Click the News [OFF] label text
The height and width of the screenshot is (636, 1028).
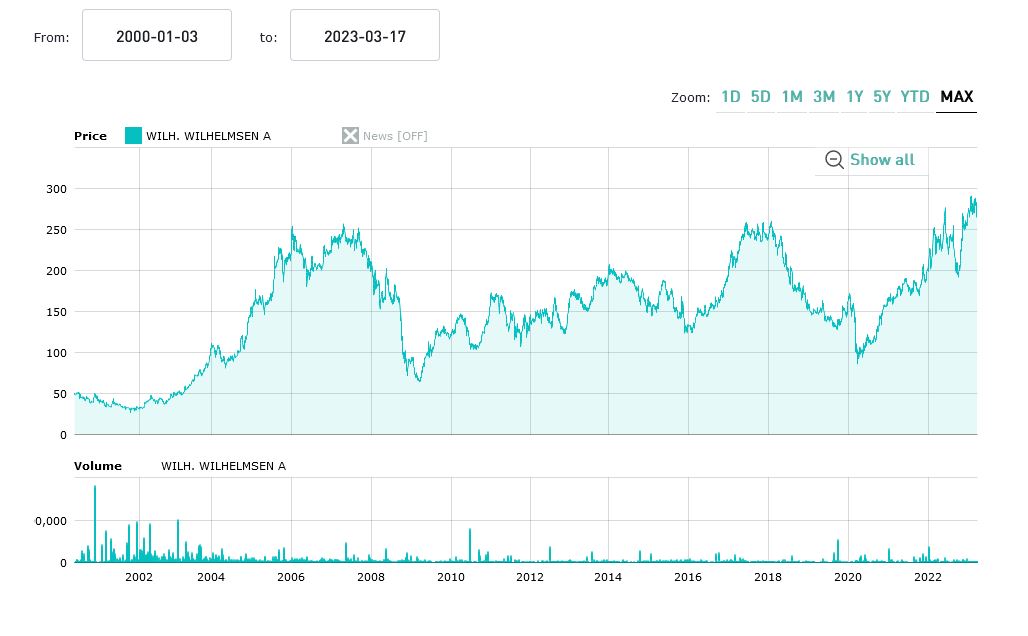click(x=395, y=136)
